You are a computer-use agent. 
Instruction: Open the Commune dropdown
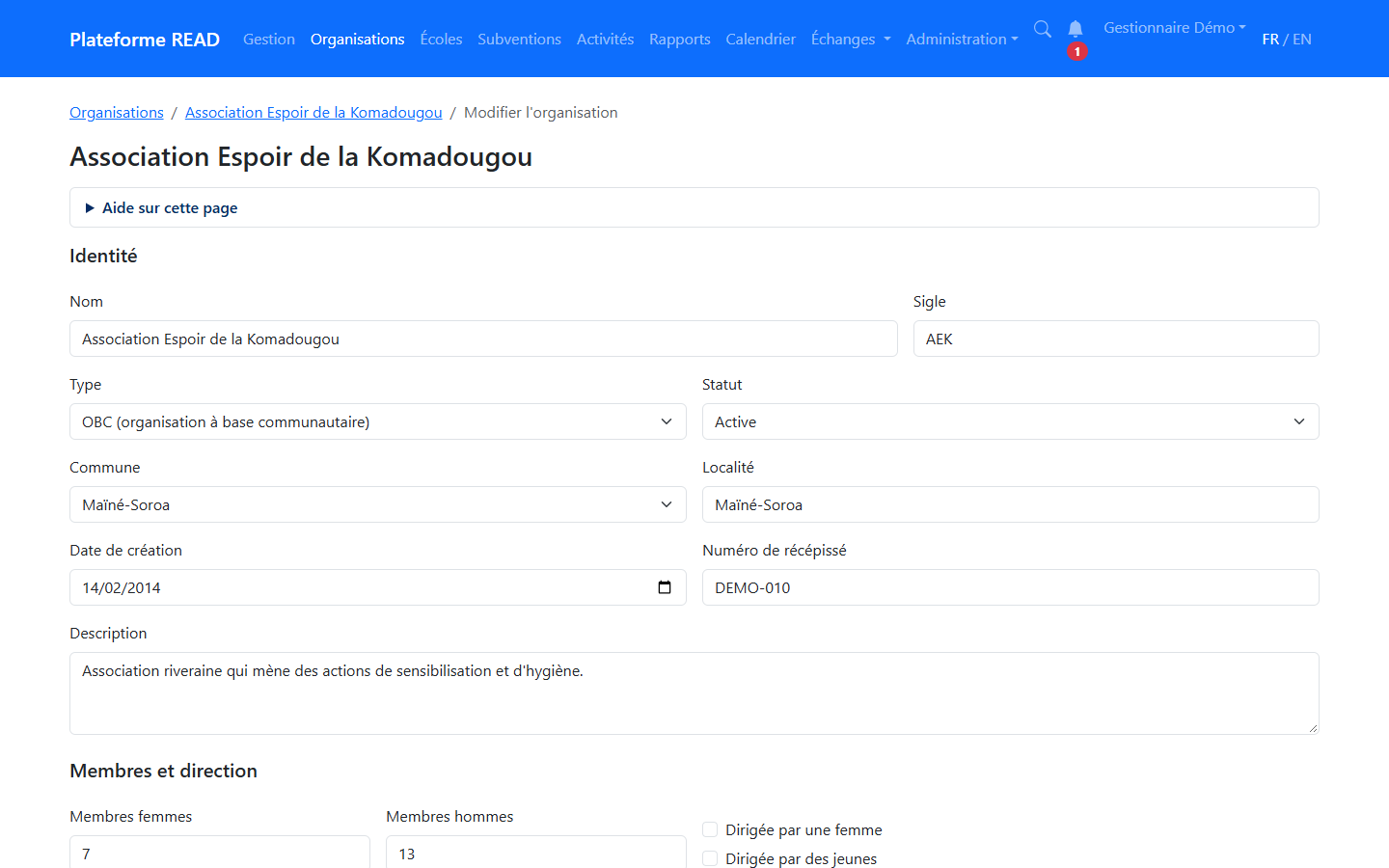coord(378,504)
